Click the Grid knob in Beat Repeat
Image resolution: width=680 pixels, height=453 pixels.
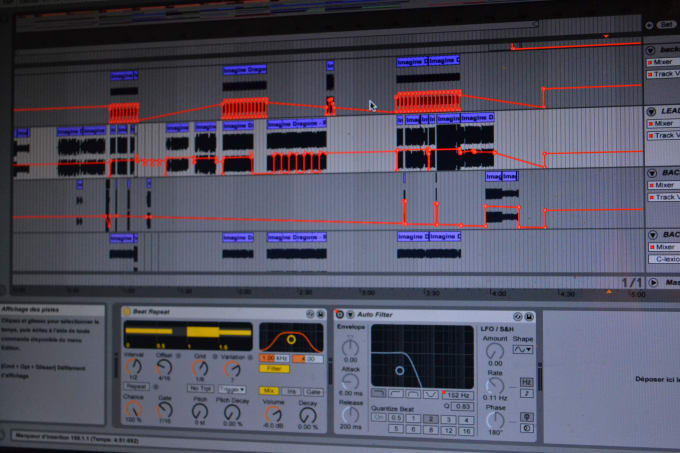pos(200,369)
